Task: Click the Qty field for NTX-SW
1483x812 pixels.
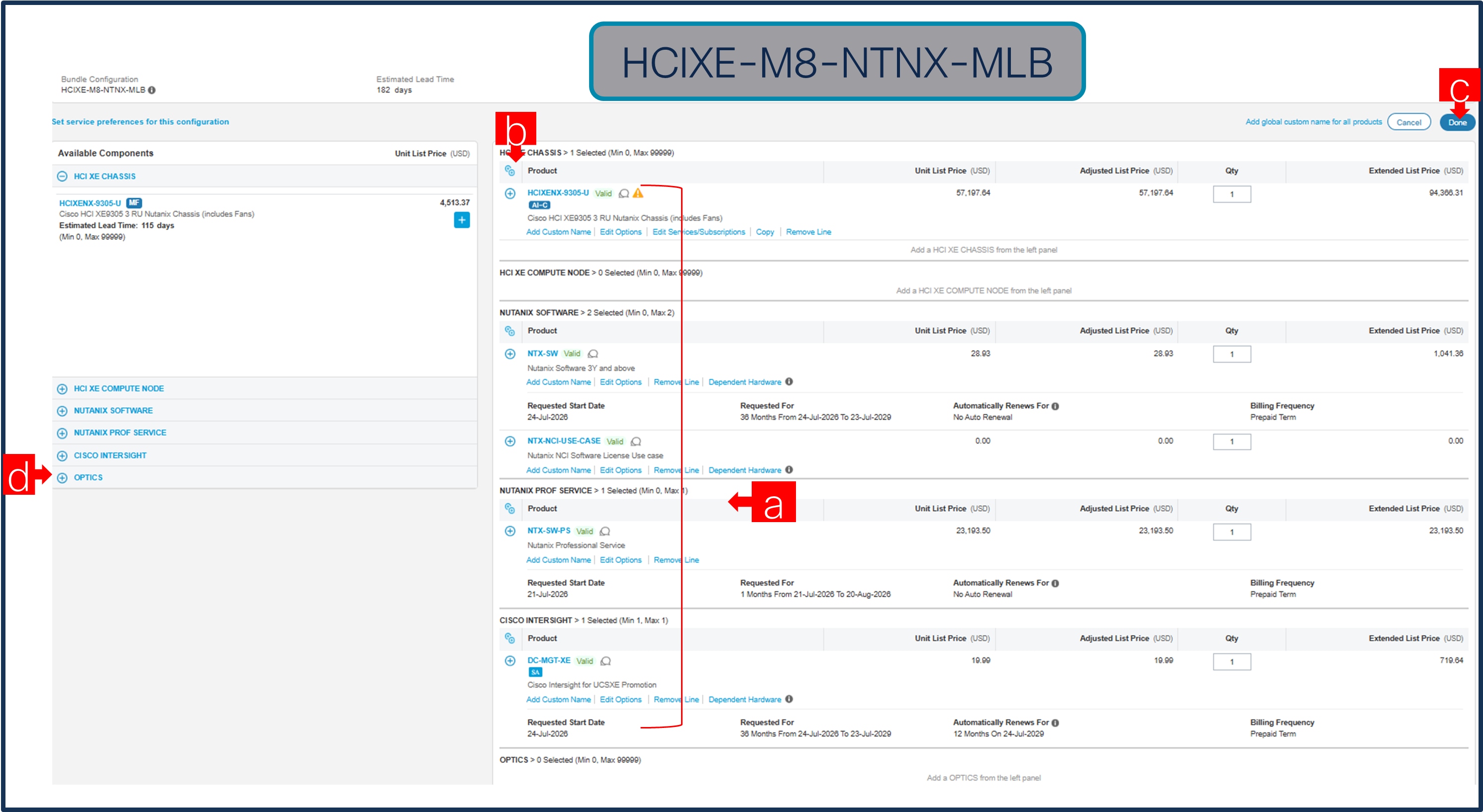Action: pos(1231,355)
